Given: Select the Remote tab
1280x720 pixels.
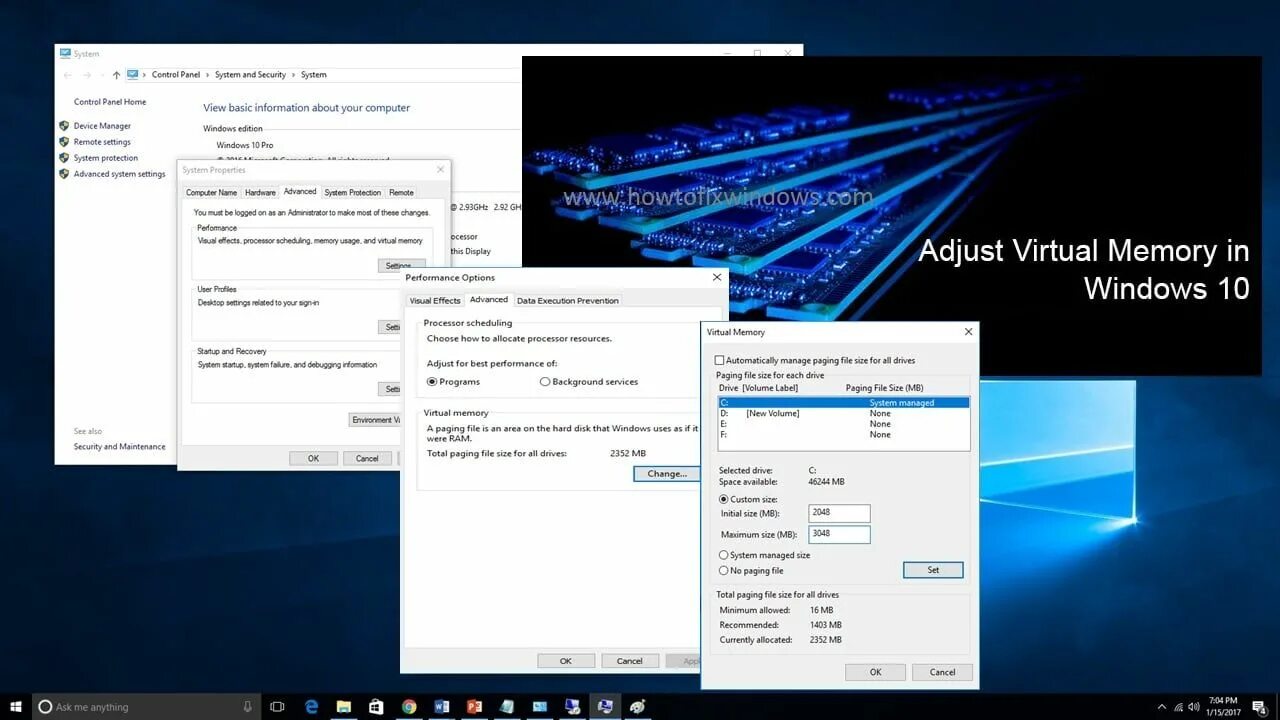Looking at the screenshot, I should (x=401, y=193).
